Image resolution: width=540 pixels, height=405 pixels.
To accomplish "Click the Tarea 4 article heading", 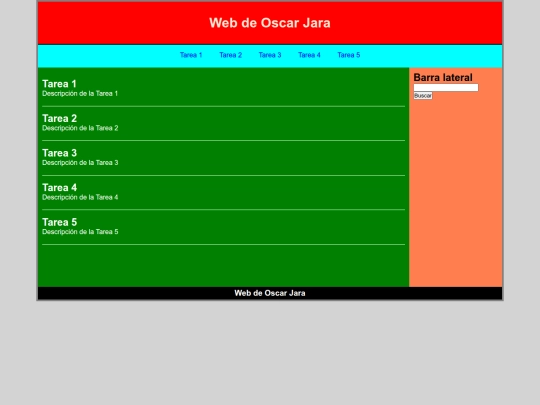I will [60, 188].
